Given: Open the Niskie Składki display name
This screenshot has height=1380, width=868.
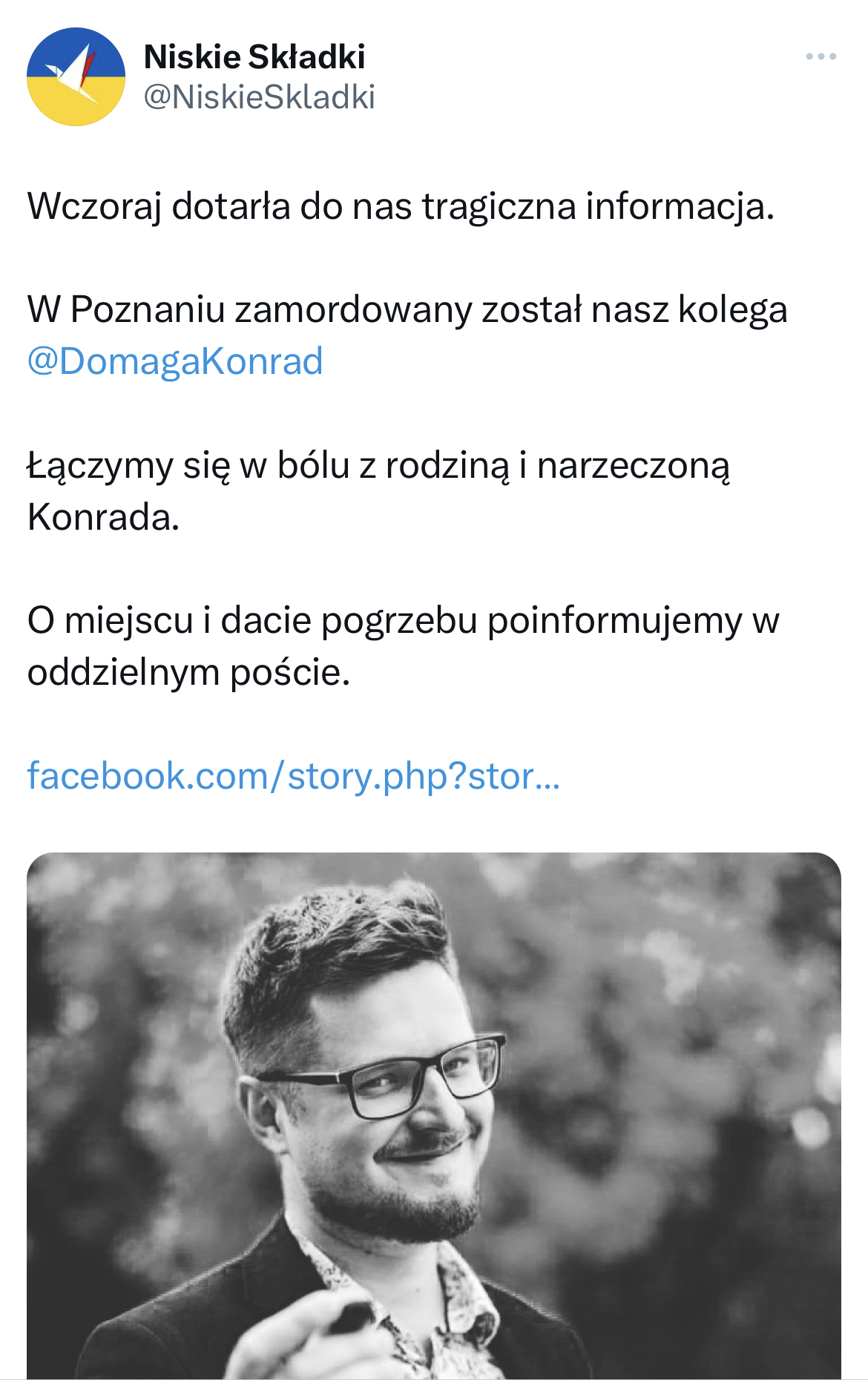Looking at the screenshot, I should tap(254, 57).
